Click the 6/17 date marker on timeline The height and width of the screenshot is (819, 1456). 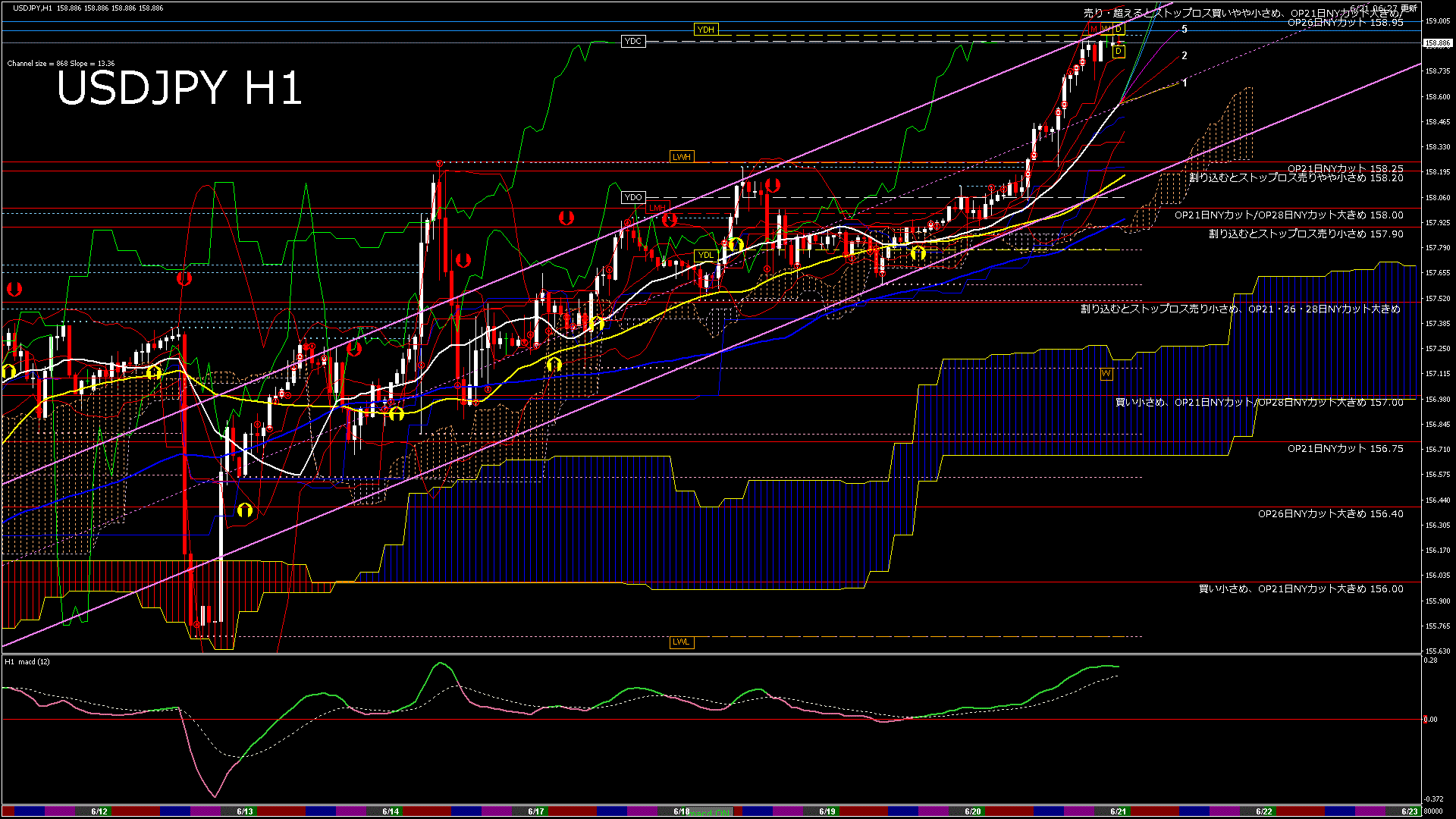535,811
